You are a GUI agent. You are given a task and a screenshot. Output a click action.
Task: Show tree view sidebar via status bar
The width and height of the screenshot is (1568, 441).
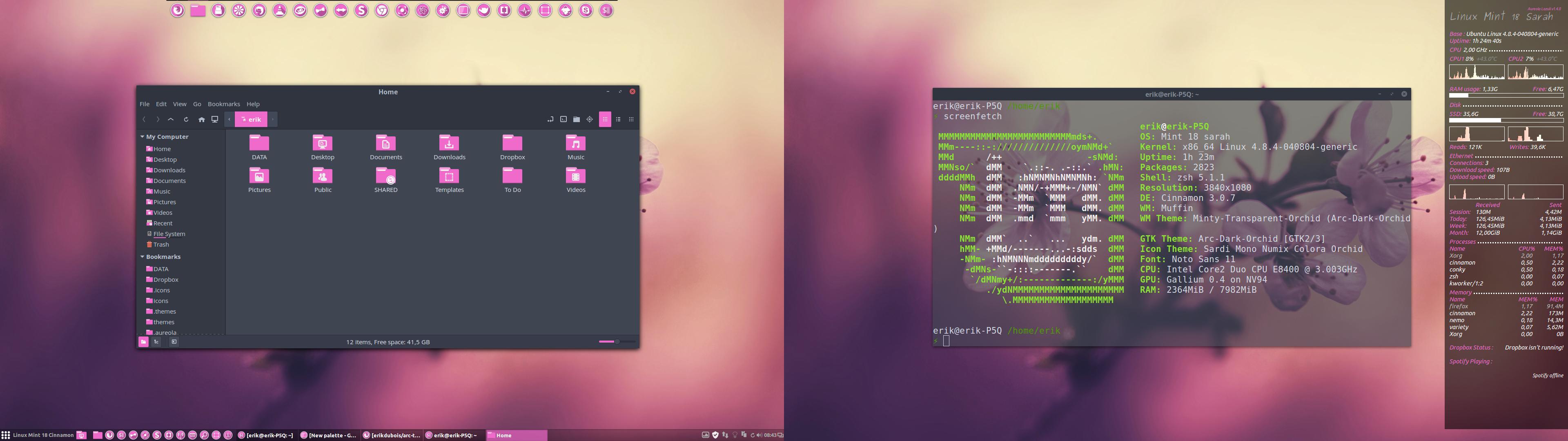click(x=156, y=342)
